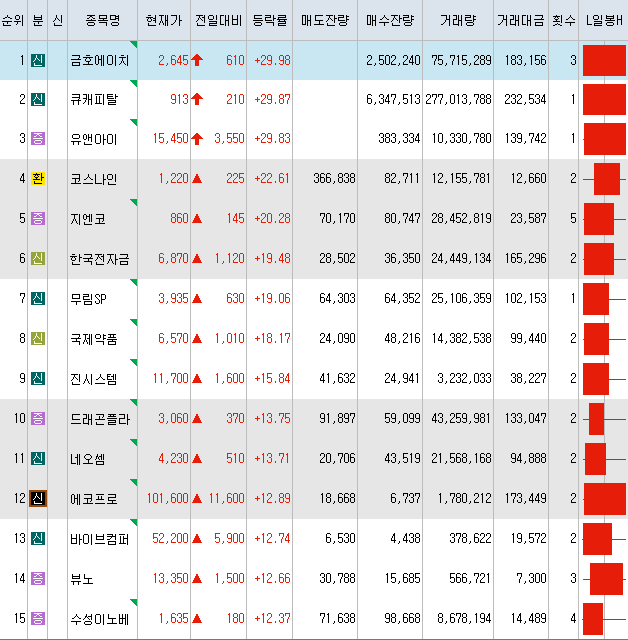Select stock name 유앤아이
This screenshot has width=628, height=640.
94,139
